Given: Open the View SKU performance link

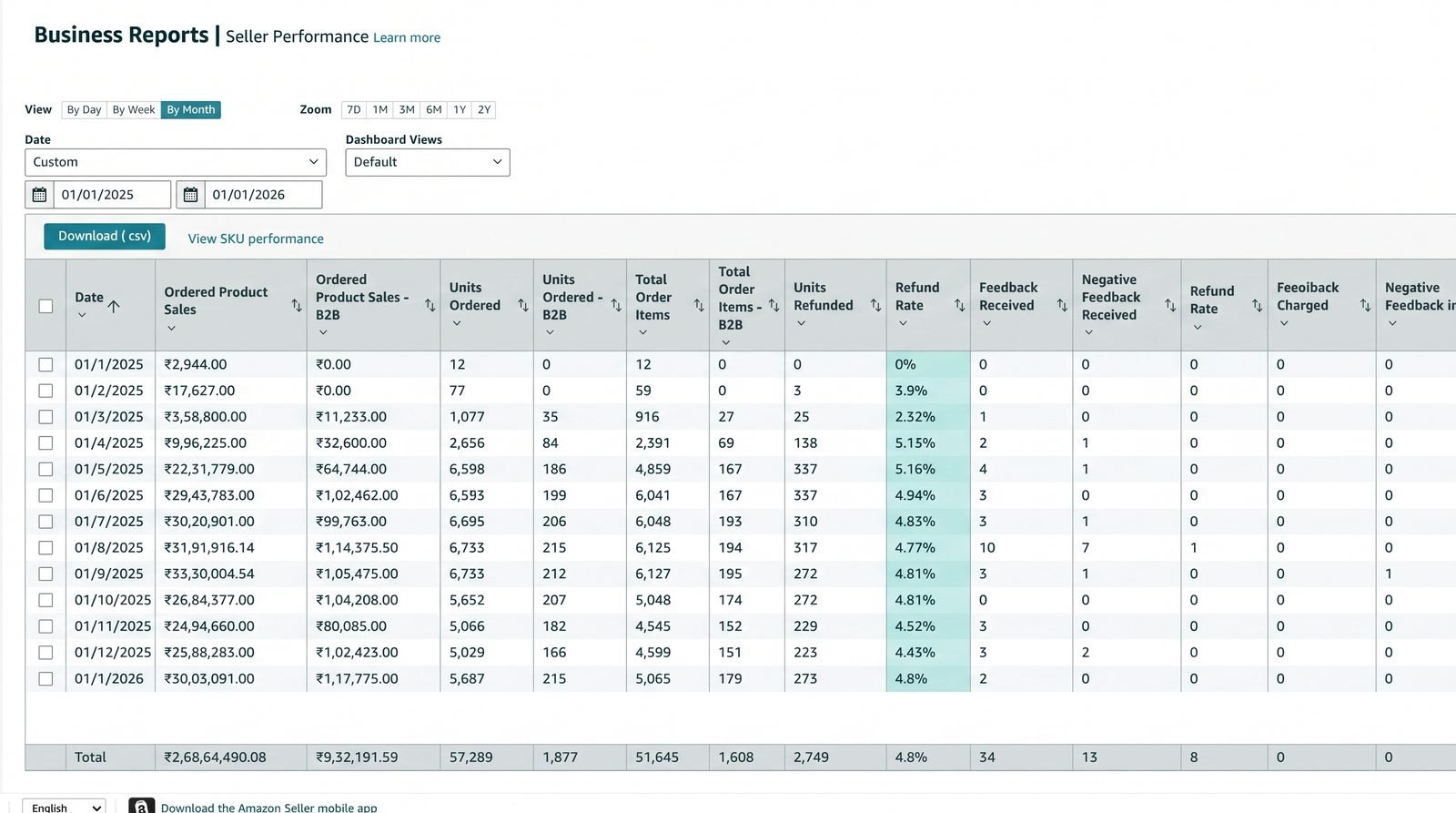Looking at the screenshot, I should tap(256, 239).
